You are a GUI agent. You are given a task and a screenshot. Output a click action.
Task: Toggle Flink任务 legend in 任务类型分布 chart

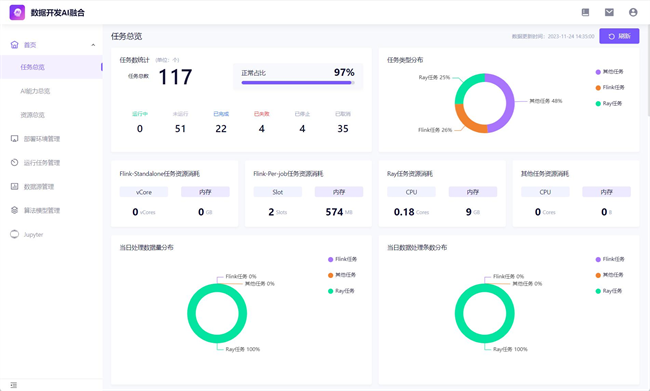(610, 87)
